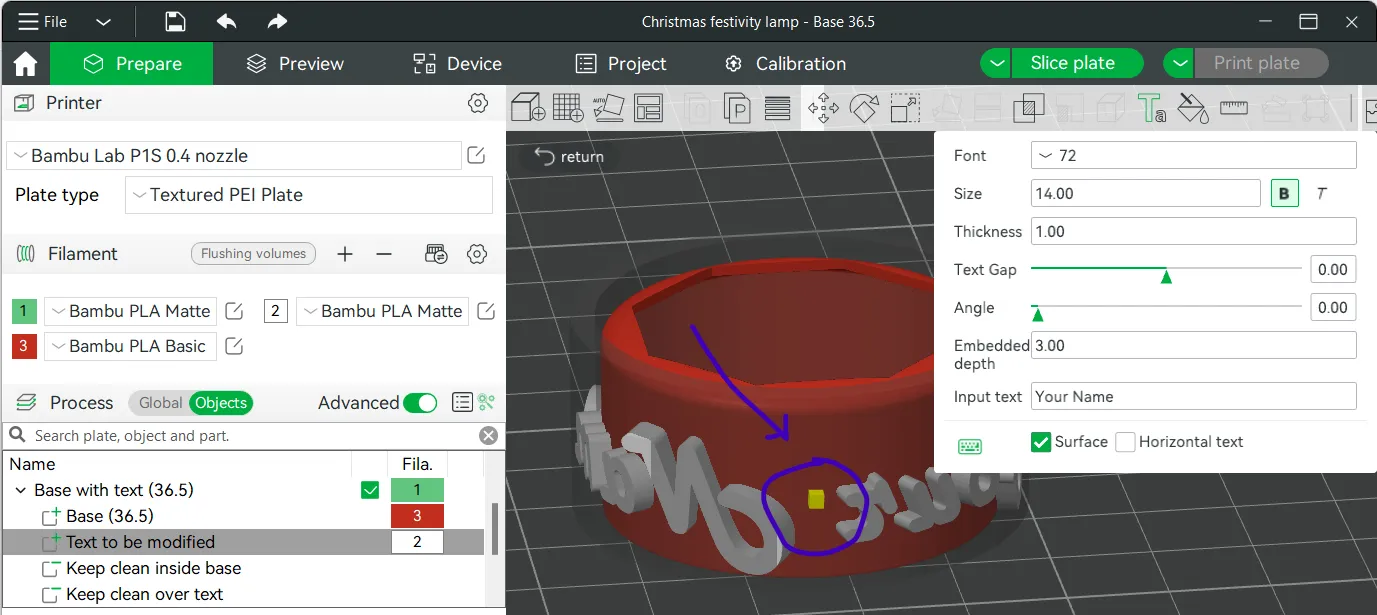Open the Plate type dropdown
Image resolution: width=1377 pixels, height=615 pixels.
(x=309, y=195)
